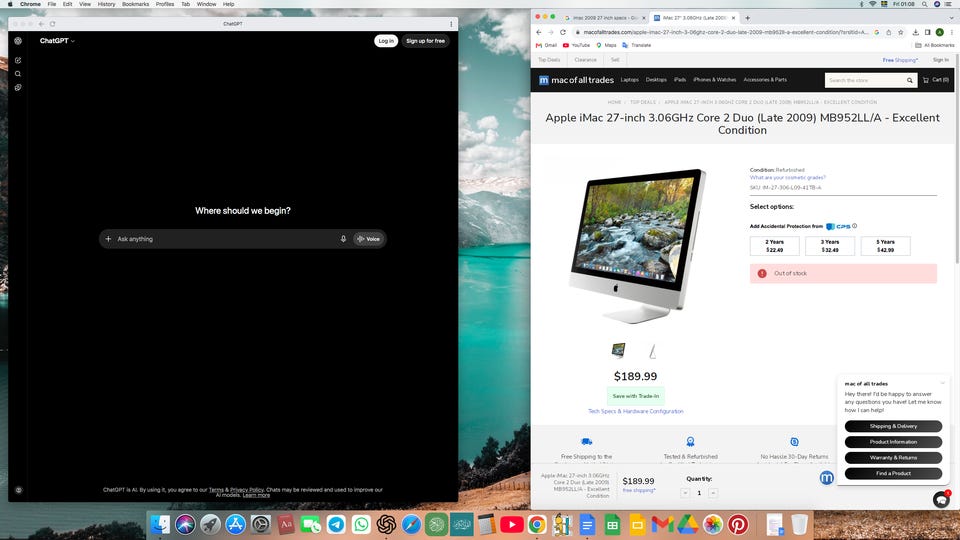
Task: Click the Gmail bookmark
Action: coord(547,45)
